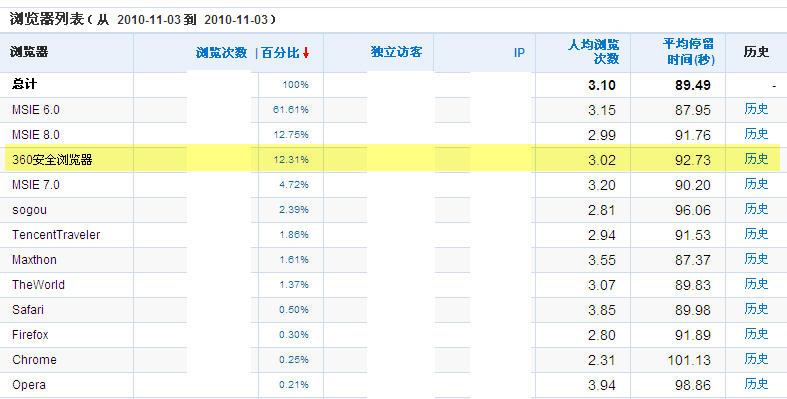Open 历史 link for sogou
The image size is (787, 399).
pos(756,209)
